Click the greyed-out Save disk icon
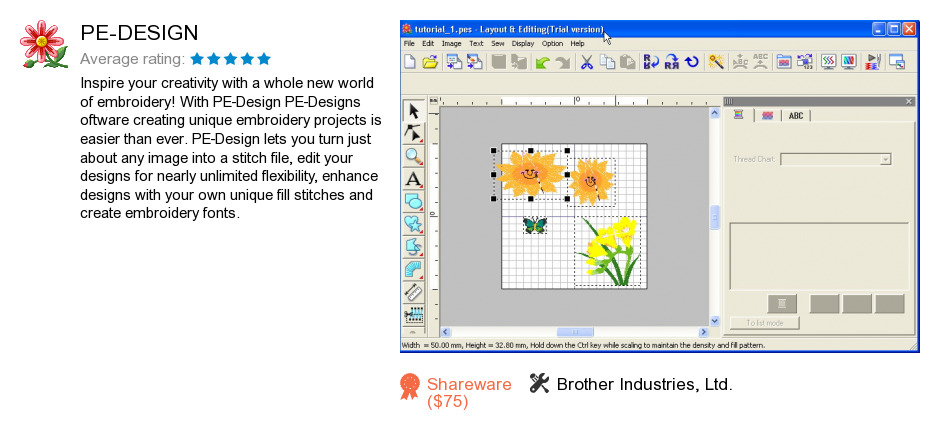The image size is (940, 437). click(x=499, y=62)
